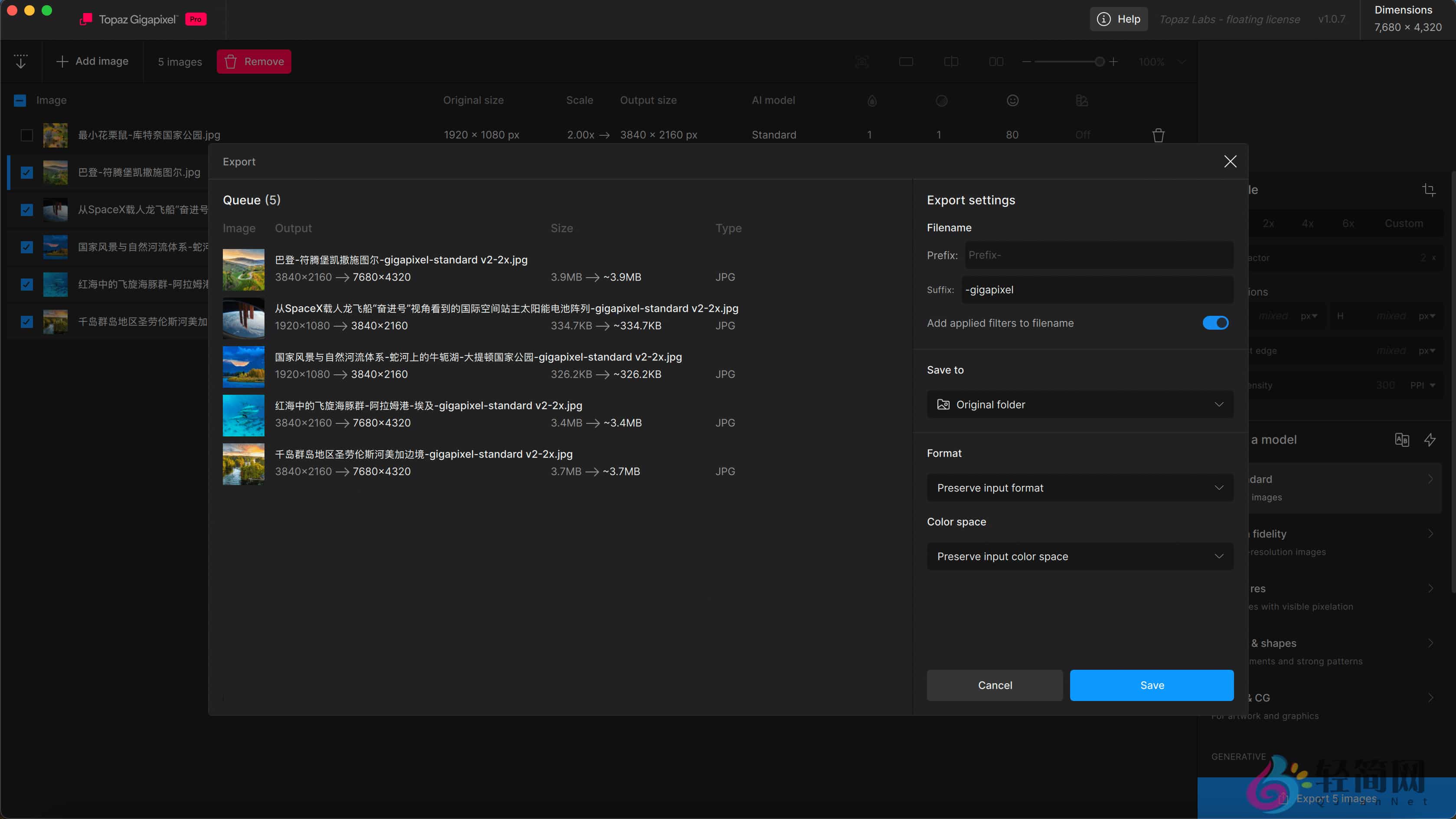Image resolution: width=1456 pixels, height=819 pixels.
Task: Click Save to export the queue
Action: [x=1151, y=685]
